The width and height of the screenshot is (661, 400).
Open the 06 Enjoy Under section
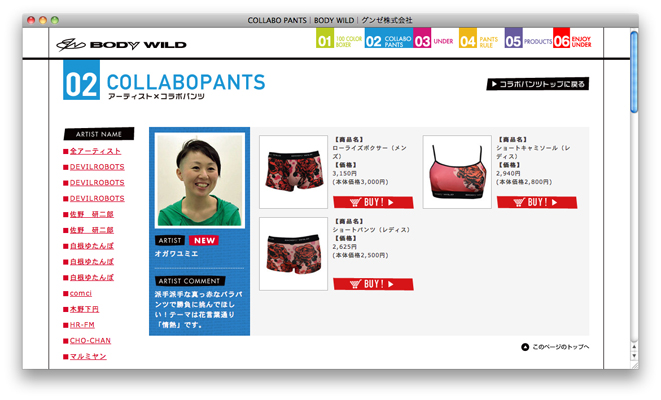[x=572, y=41]
